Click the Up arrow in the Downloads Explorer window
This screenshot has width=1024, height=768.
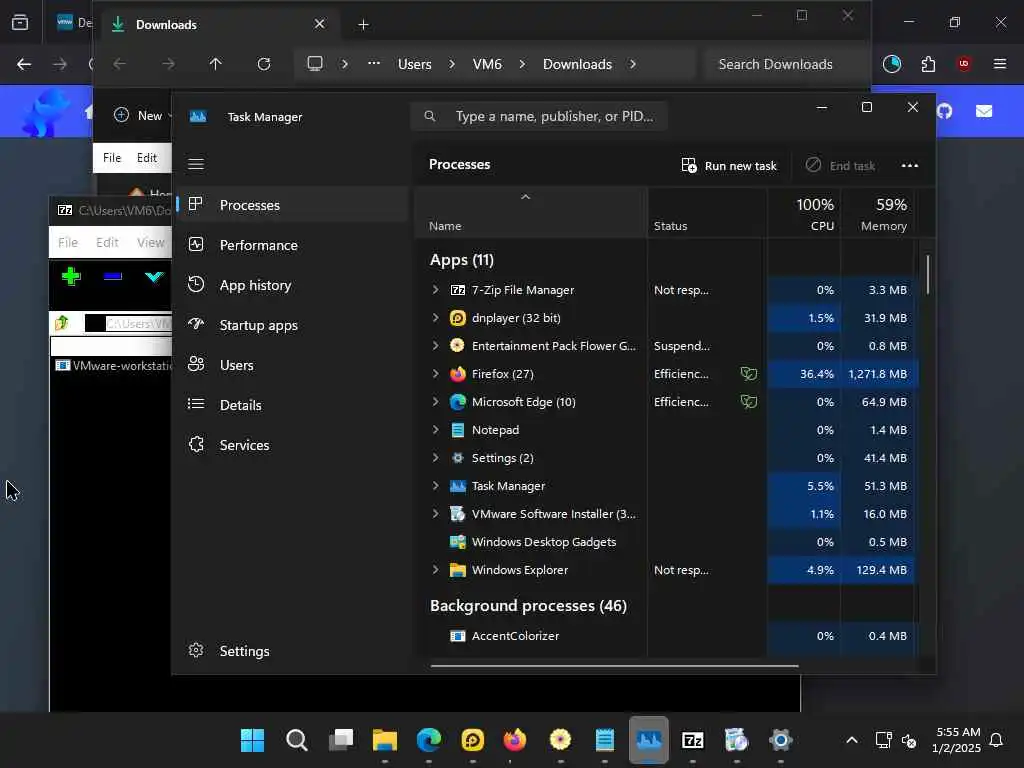[x=216, y=64]
